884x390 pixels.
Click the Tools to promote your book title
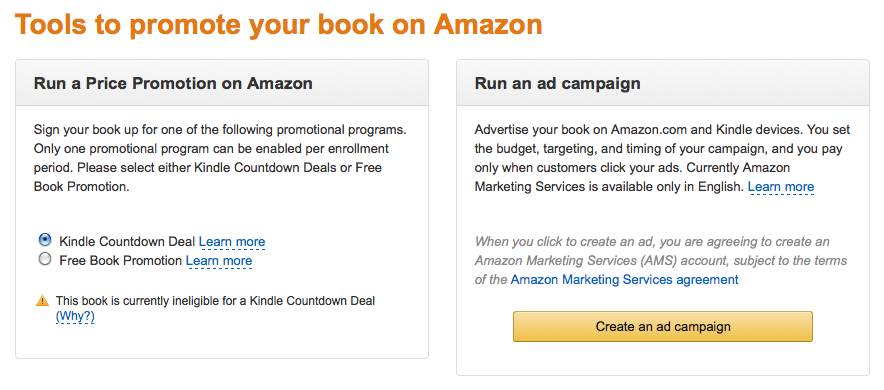pos(279,25)
